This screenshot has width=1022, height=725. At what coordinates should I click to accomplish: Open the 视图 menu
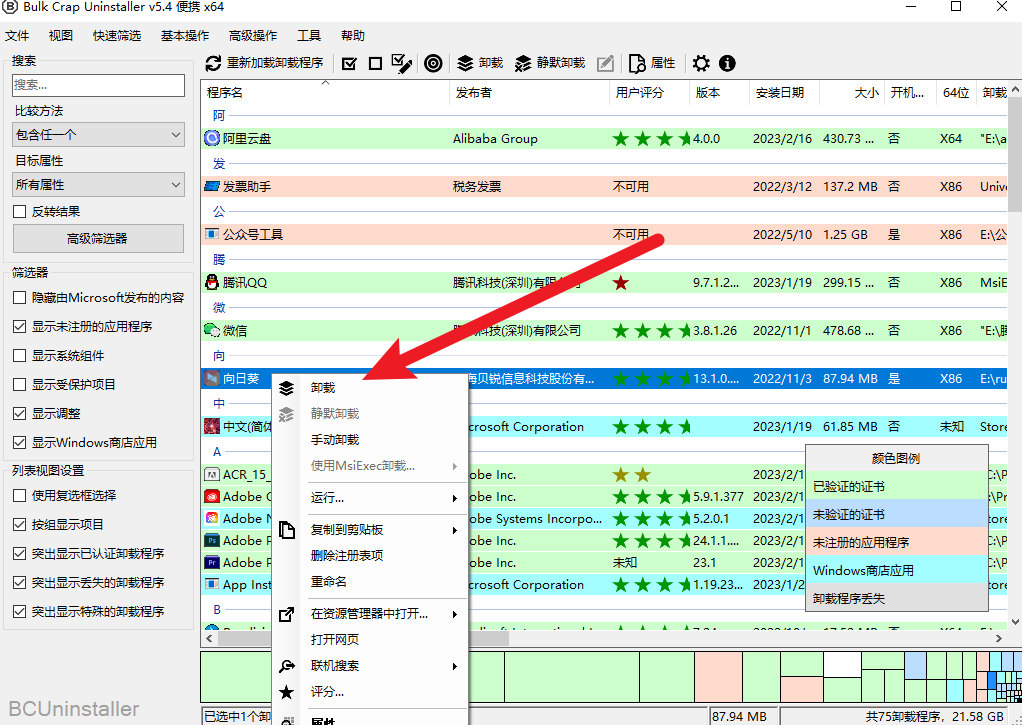point(61,36)
